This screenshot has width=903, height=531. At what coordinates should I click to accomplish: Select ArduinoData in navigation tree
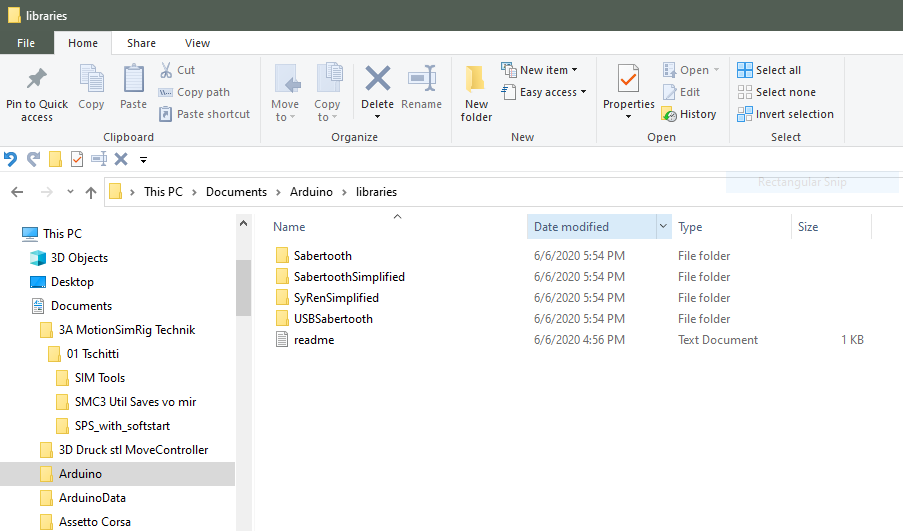coord(92,498)
